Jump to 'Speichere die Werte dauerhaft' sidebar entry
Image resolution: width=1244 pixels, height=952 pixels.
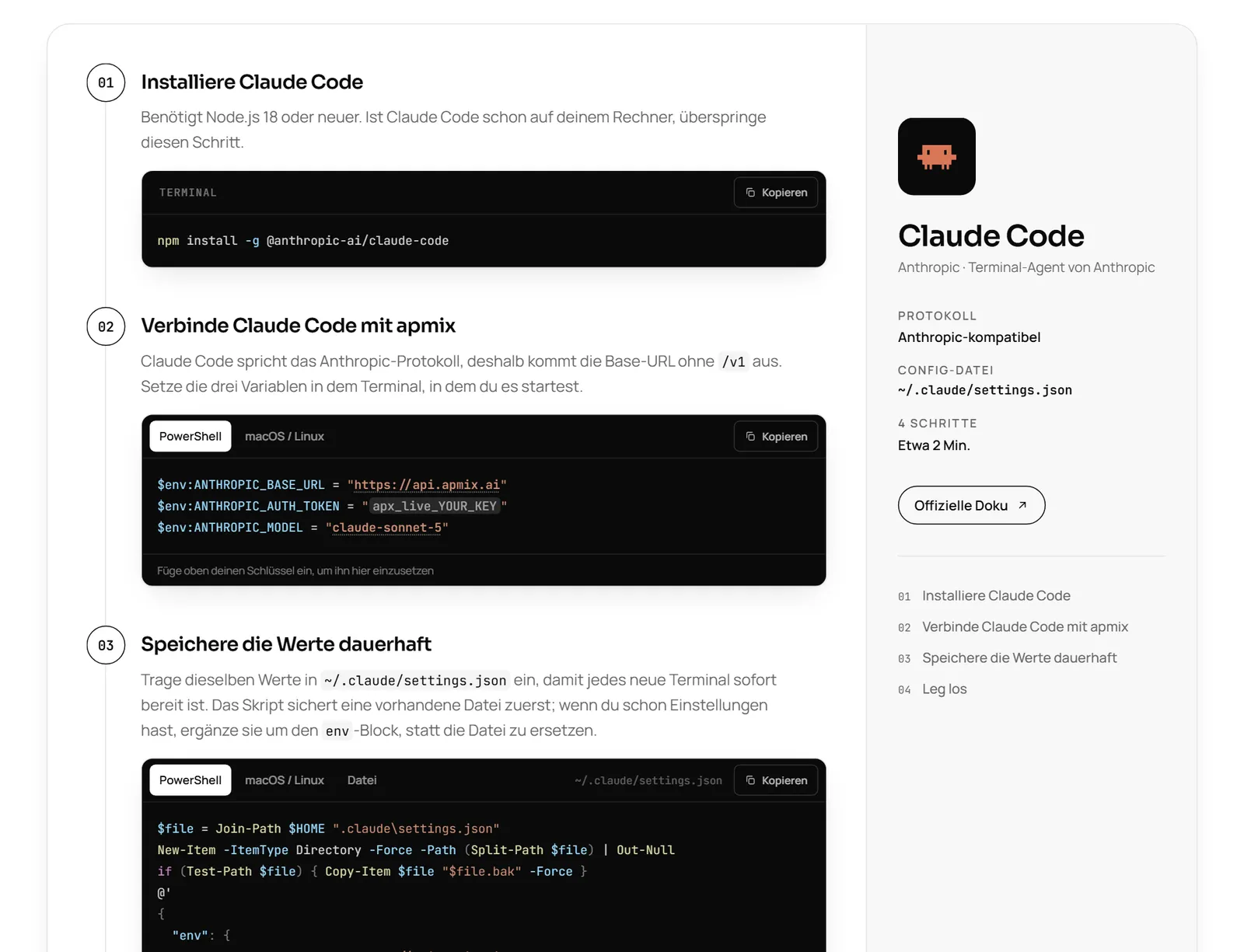click(x=1008, y=658)
